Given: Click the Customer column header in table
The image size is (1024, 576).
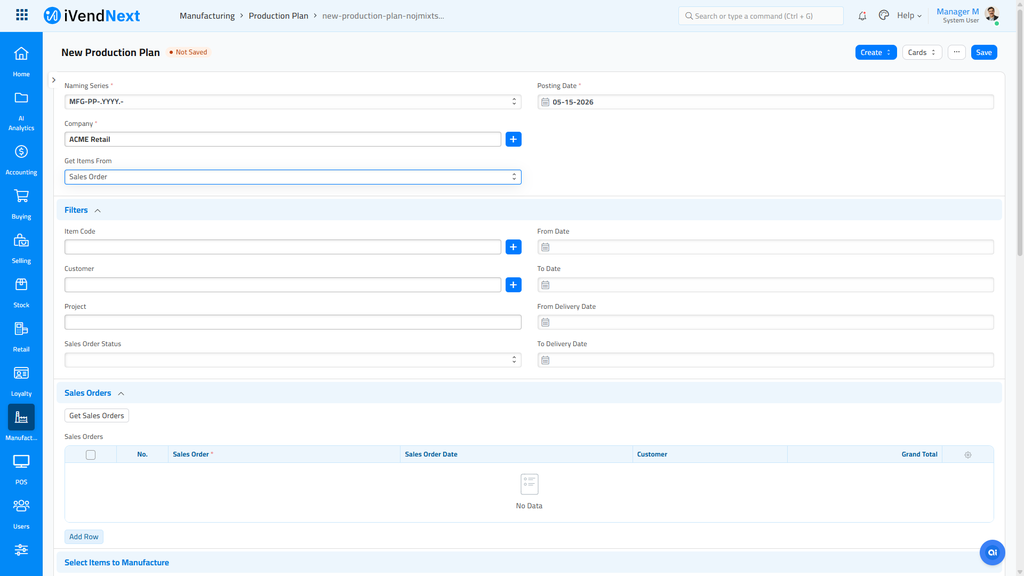Looking at the screenshot, I should pos(652,455).
